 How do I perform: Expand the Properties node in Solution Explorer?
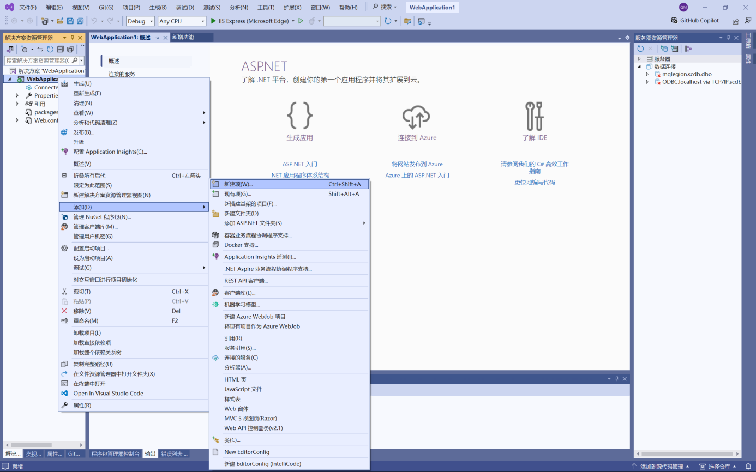pos(17,96)
